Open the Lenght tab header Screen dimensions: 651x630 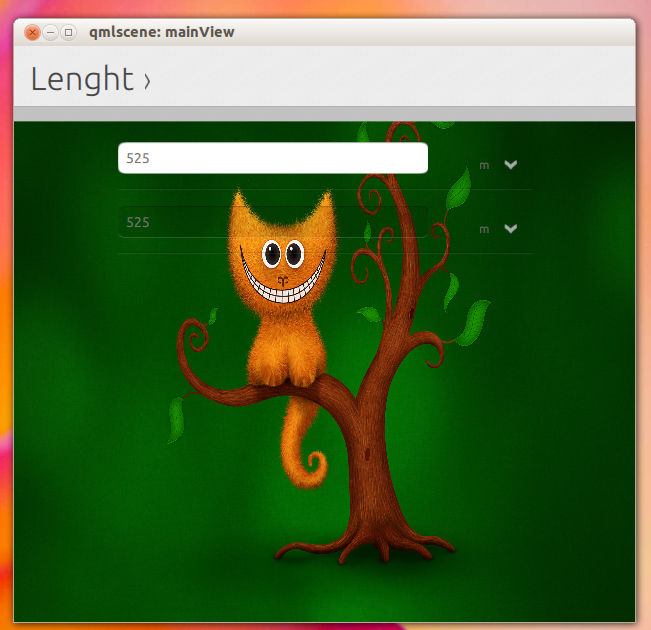(82, 79)
